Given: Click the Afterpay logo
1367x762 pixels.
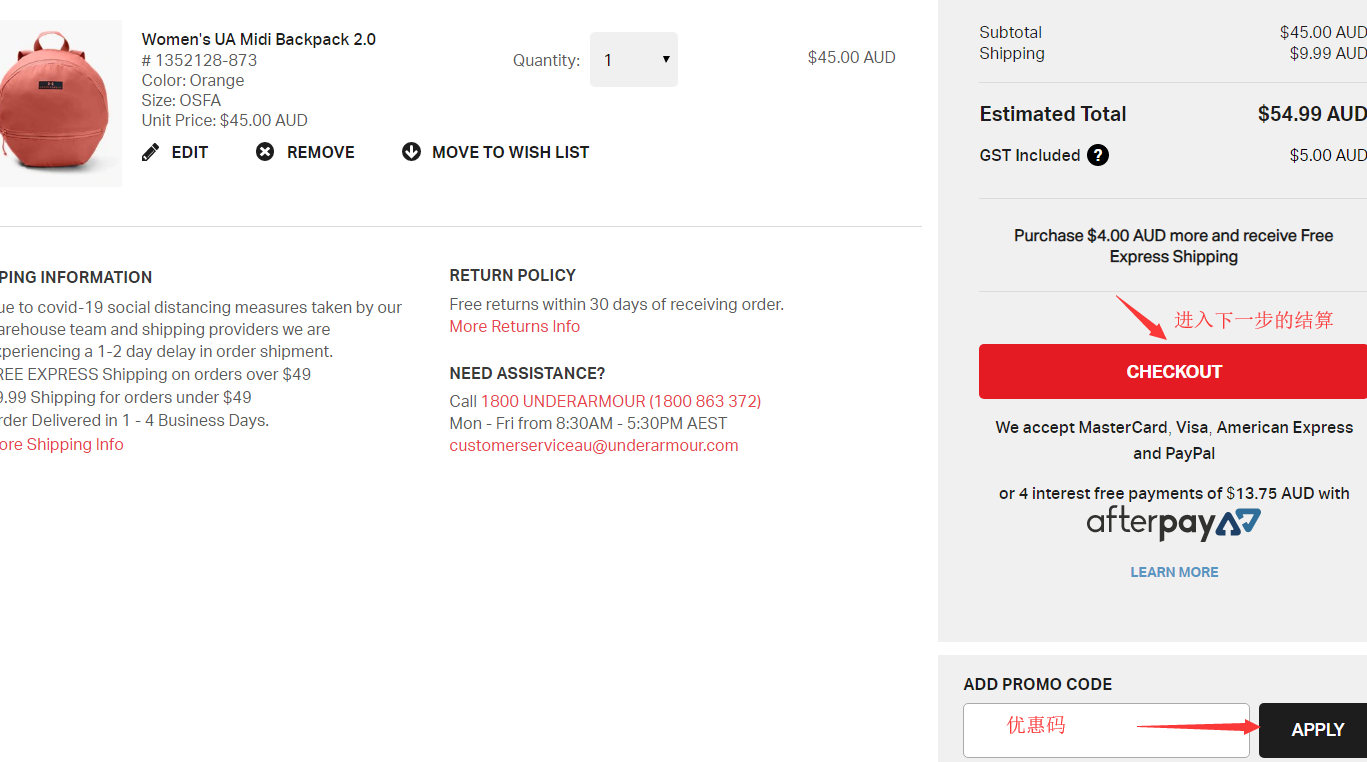Looking at the screenshot, I should pos(1174,523).
